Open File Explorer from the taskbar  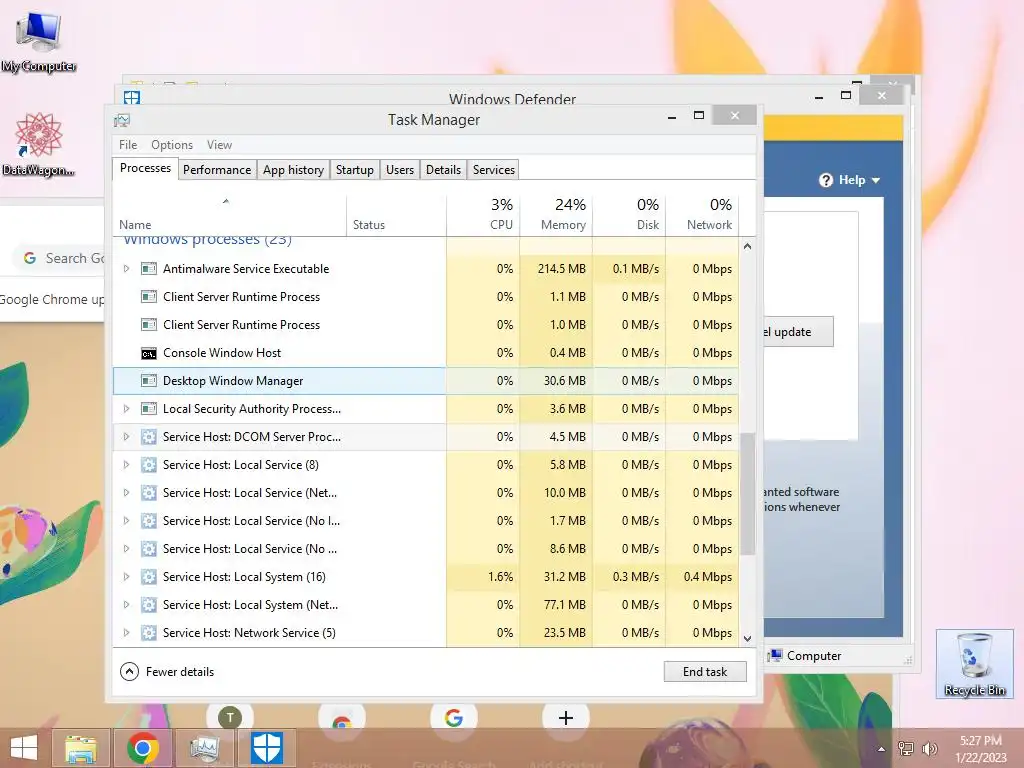80,748
